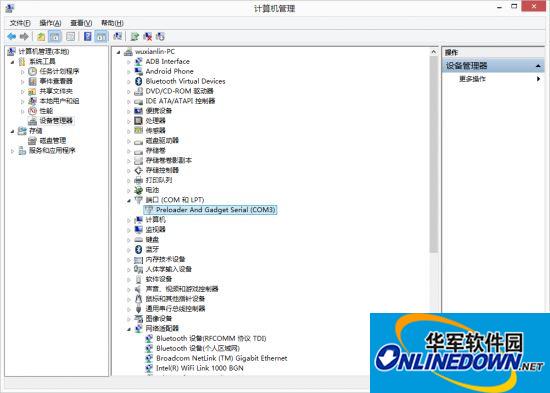
Task: Click the 共享文件夹 folder icon
Action: pyautogui.click(x=32, y=91)
